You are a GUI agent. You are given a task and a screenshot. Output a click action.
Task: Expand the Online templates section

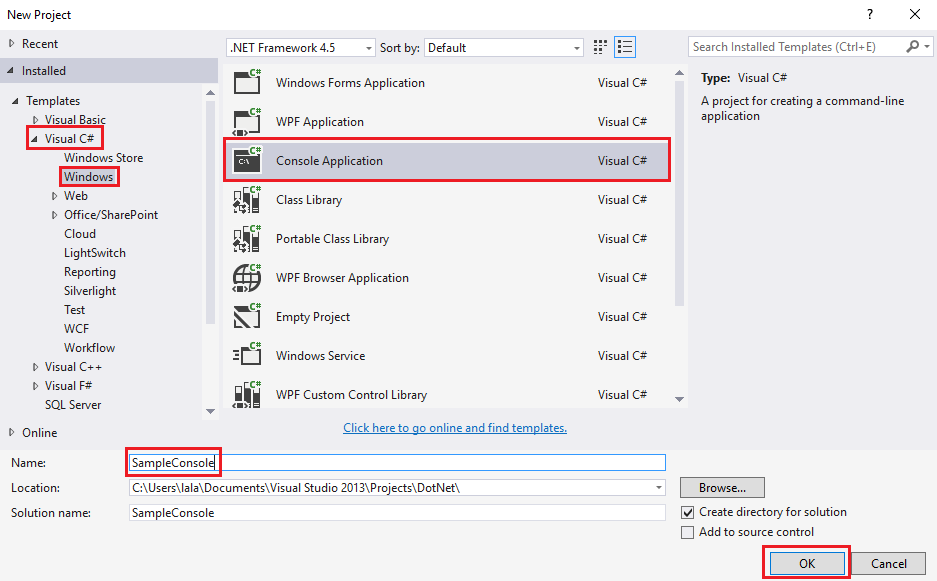pos(12,433)
